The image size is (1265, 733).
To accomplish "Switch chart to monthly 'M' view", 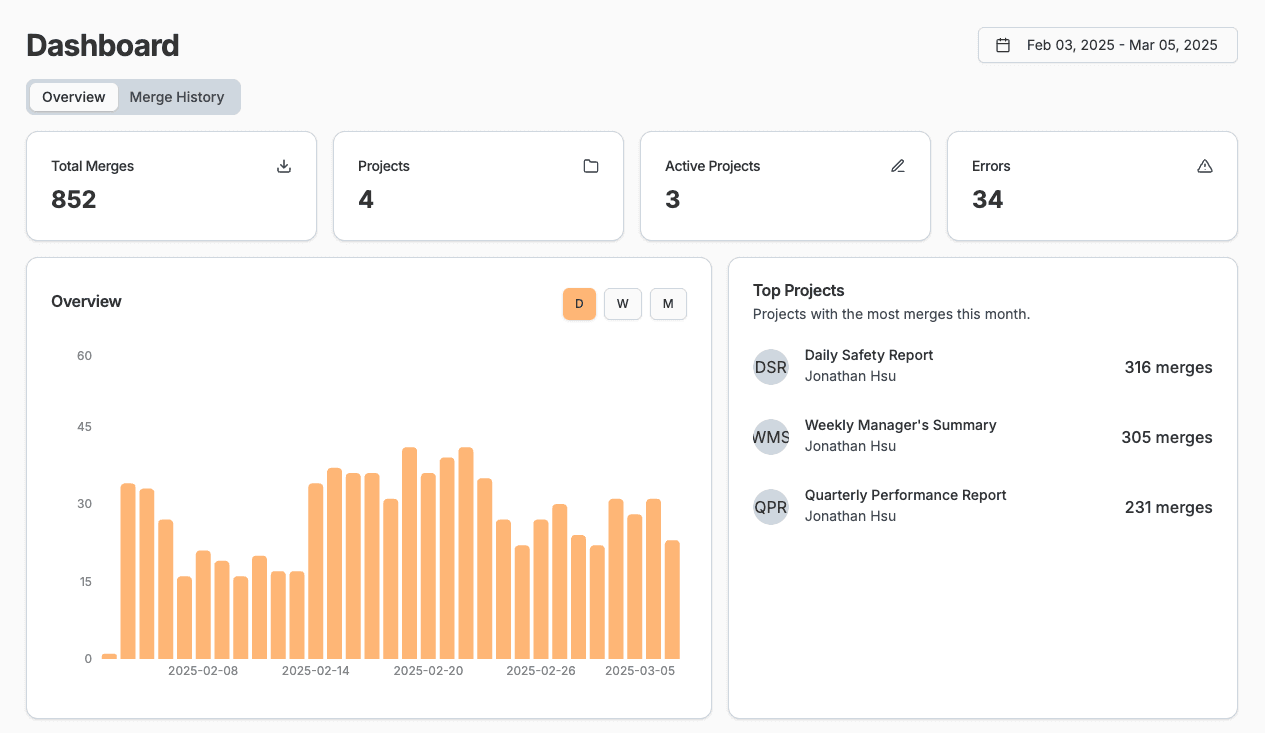I will point(668,304).
